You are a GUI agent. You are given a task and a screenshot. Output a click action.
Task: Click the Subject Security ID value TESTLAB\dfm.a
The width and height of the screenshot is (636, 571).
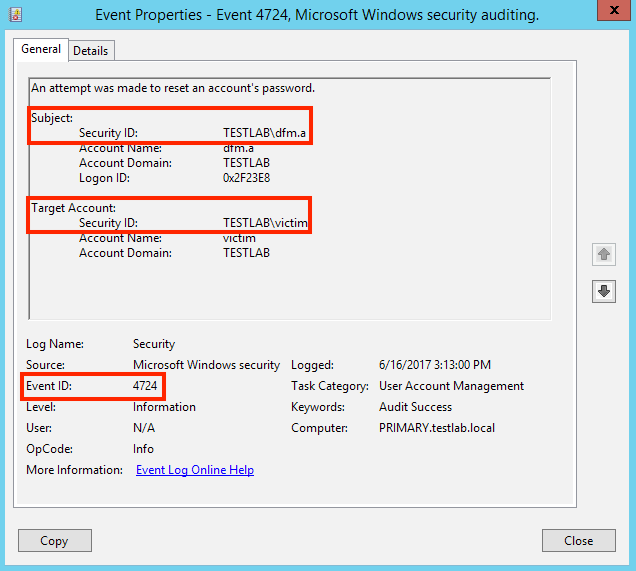click(x=264, y=133)
